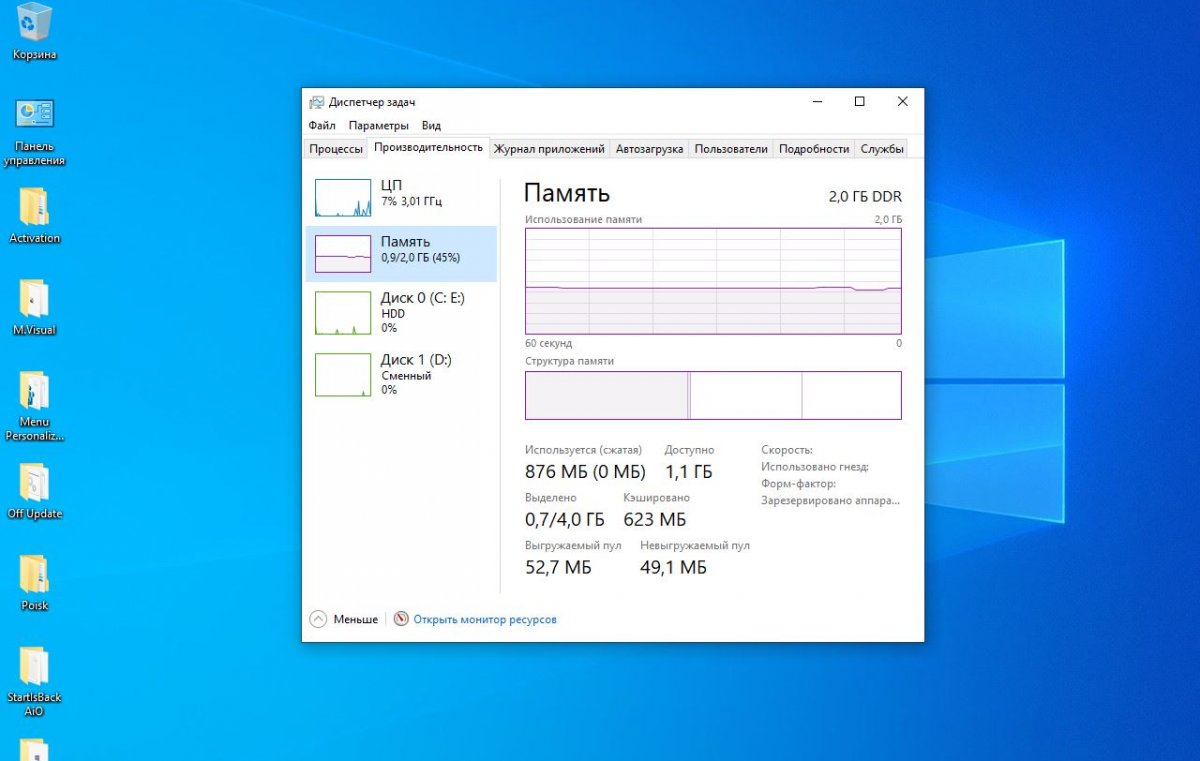
Task: Click the Выделено label
Action: coord(551,497)
